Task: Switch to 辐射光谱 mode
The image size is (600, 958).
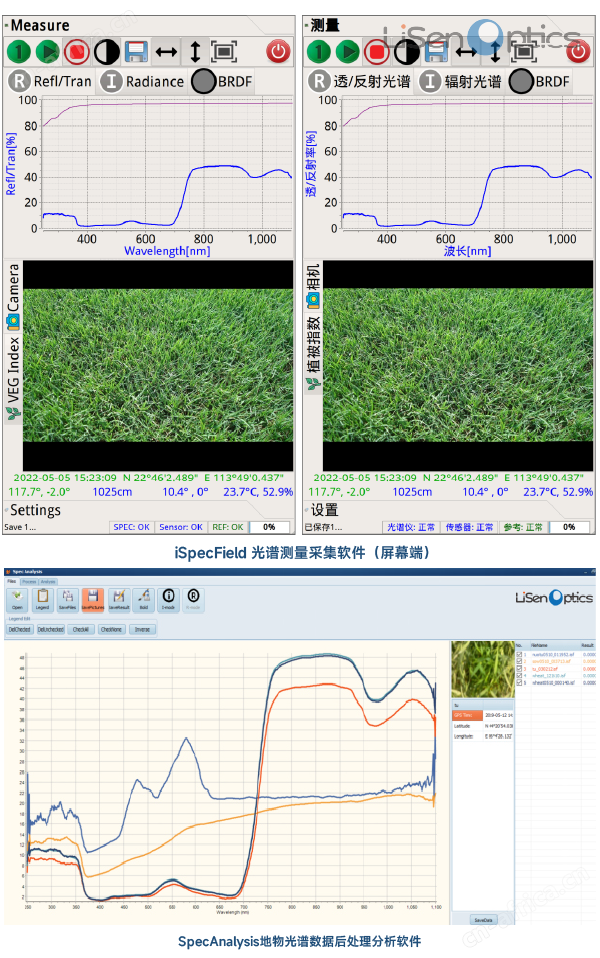Action: tap(460, 81)
